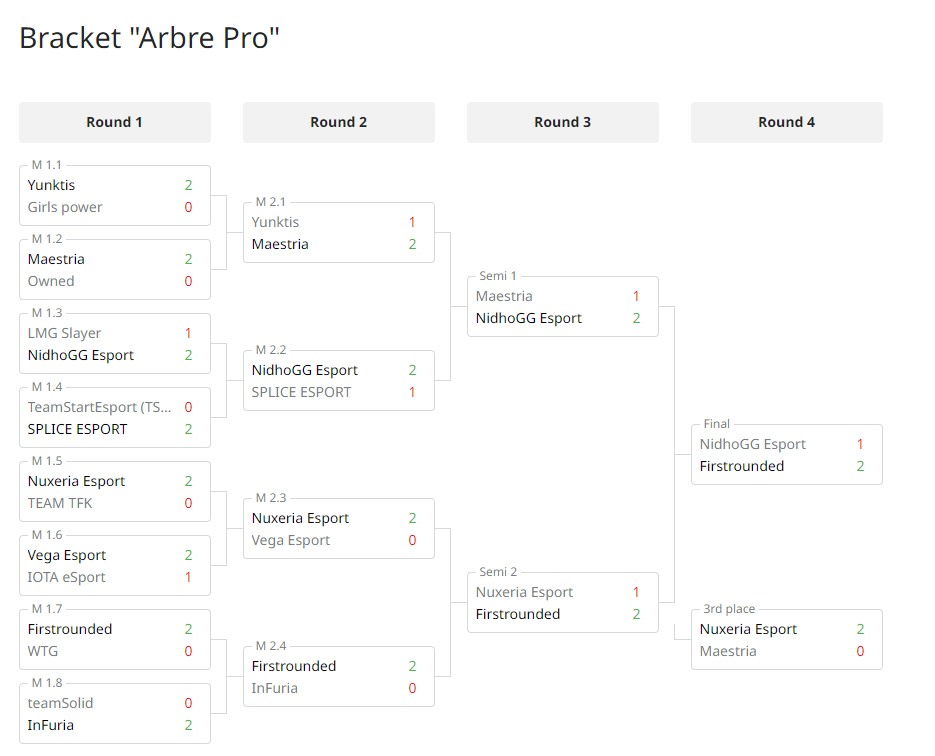Click the Round 4 header
Image resolution: width=935 pixels, height=756 pixels.
click(787, 122)
